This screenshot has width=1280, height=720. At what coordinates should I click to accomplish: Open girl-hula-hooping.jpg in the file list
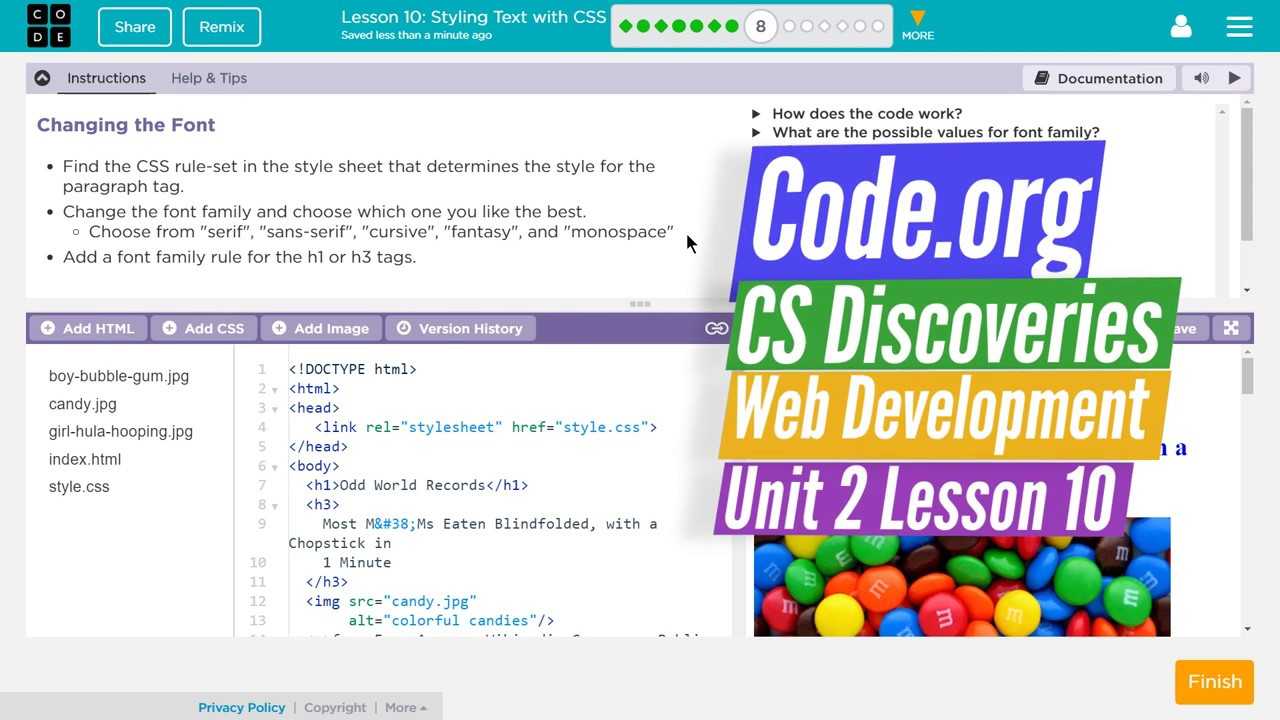pyautogui.click(x=121, y=431)
